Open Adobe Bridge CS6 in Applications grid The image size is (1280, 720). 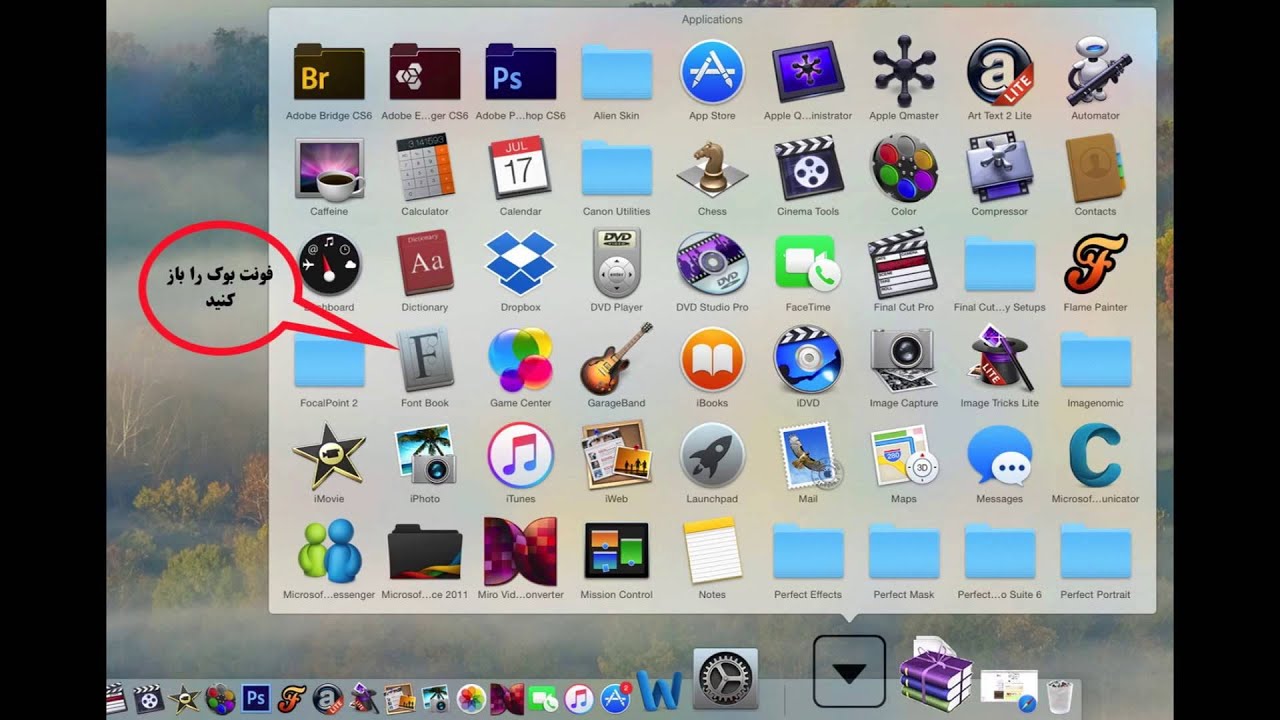[x=329, y=72]
